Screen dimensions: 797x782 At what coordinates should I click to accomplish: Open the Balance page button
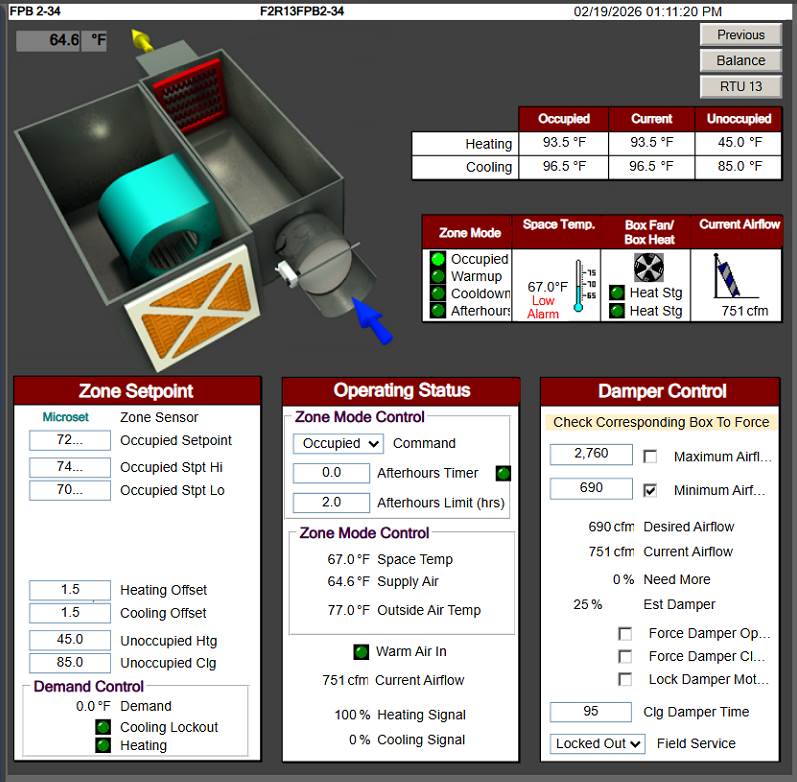tap(740, 60)
